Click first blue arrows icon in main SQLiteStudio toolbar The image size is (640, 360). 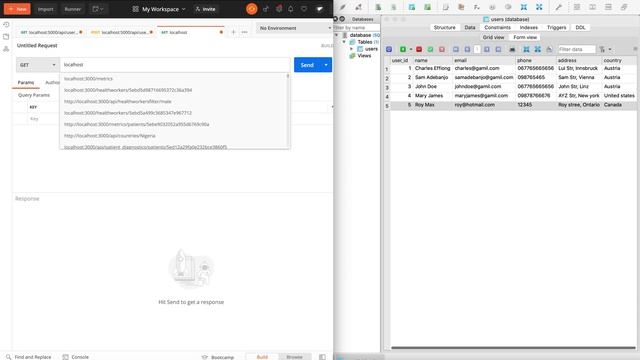click(x=524, y=7)
